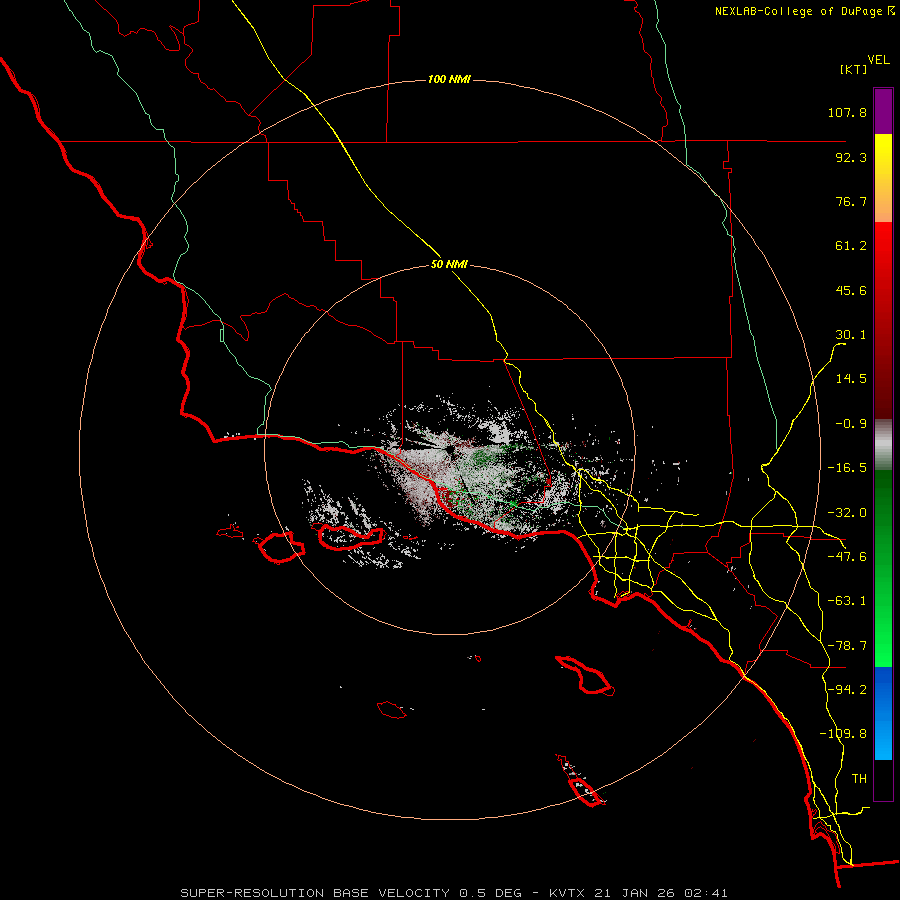This screenshot has width=900, height=900.
Task: Select the -0.9 legend value
Action: pos(851,424)
